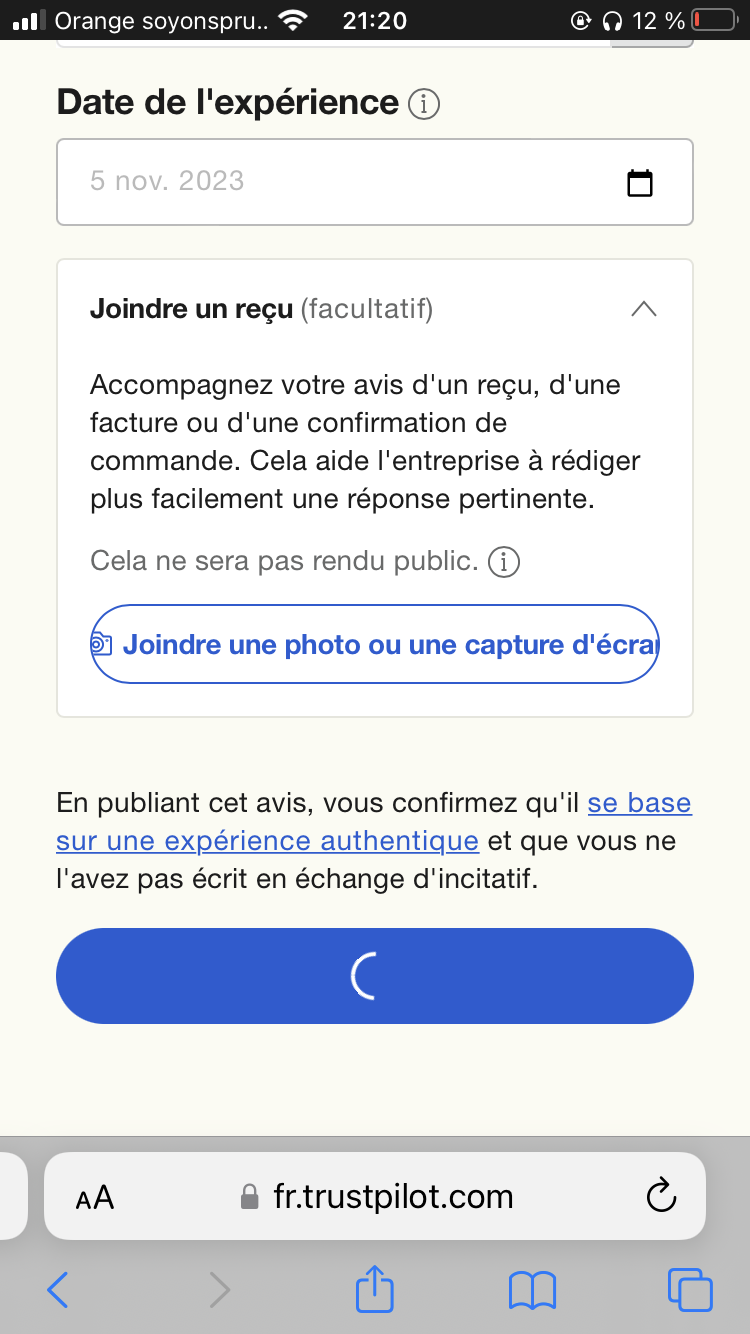Click the lock icon in the address bar

point(250,1197)
